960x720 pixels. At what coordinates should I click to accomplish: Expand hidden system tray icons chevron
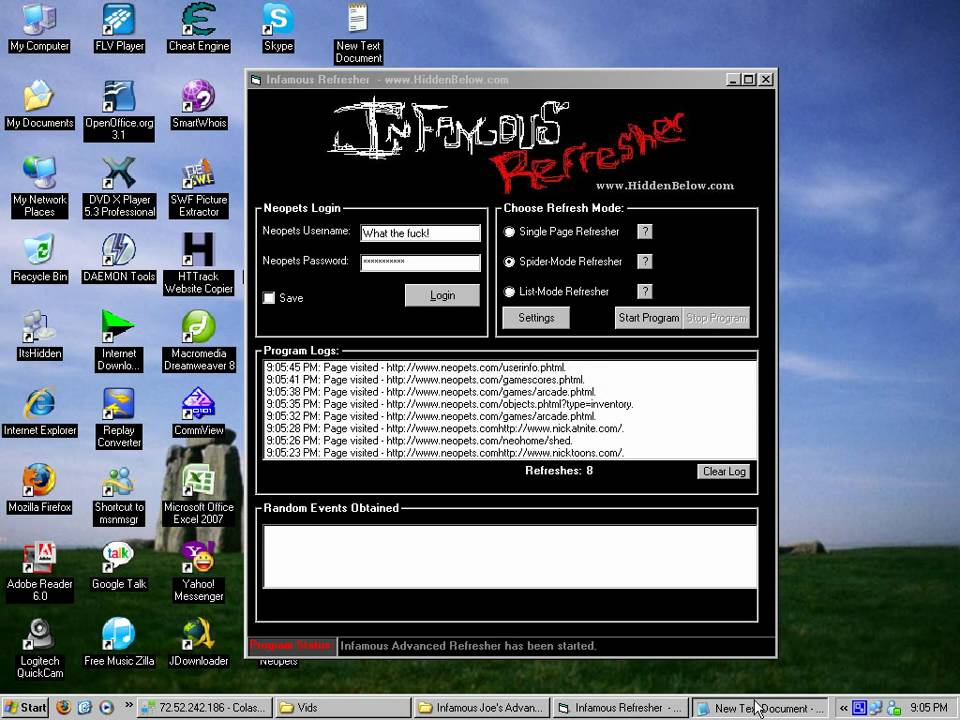843,708
